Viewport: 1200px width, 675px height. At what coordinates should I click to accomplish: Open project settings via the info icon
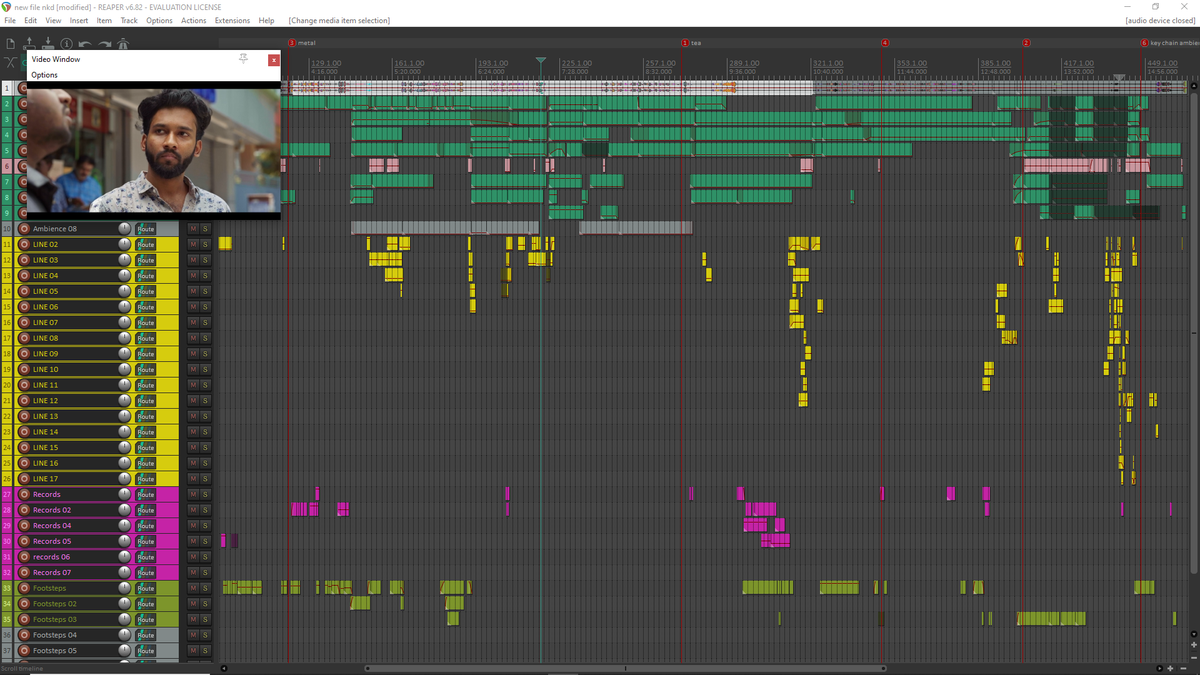click(66, 43)
